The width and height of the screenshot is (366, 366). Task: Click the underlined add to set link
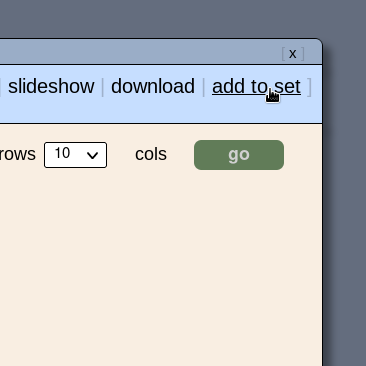click(x=256, y=86)
